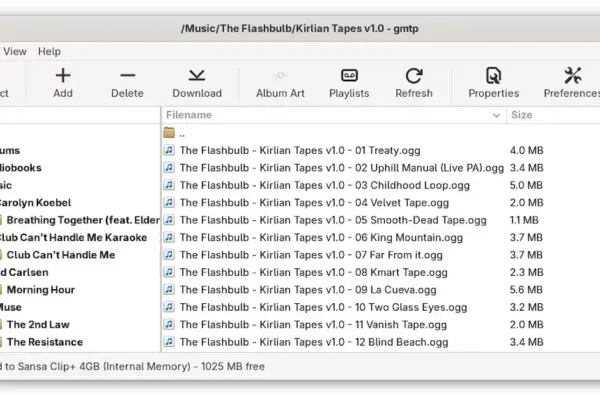This screenshot has width=600, height=400.
Task: Sort by the Filename column header
Action: 334,115
